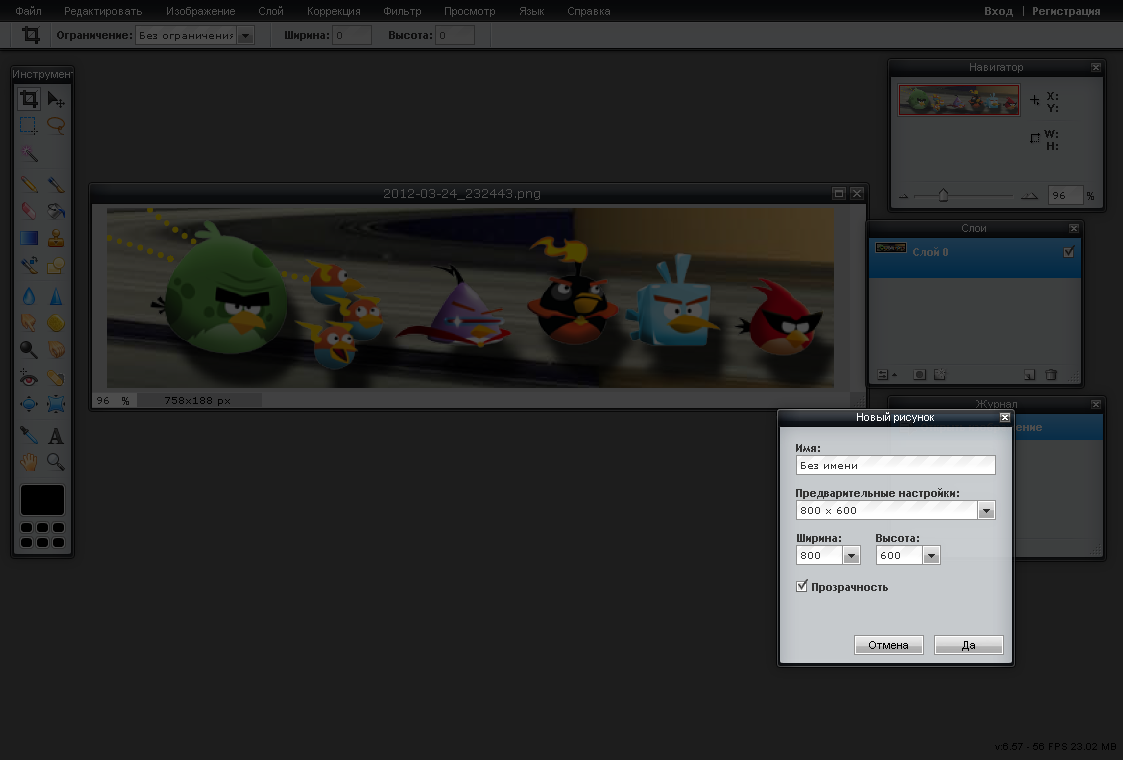Select the Dodge tool

pos(29,350)
